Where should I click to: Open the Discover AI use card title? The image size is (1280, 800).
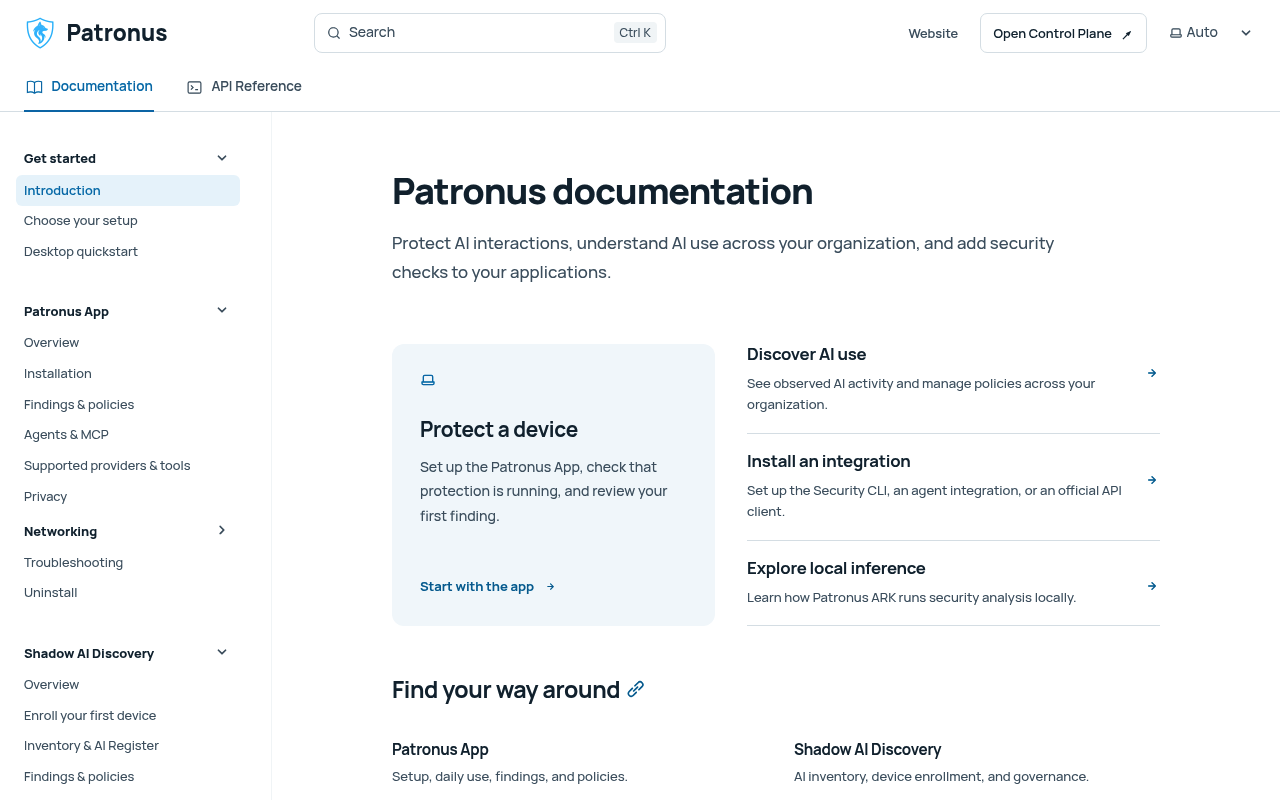pyautogui.click(x=807, y=354)
